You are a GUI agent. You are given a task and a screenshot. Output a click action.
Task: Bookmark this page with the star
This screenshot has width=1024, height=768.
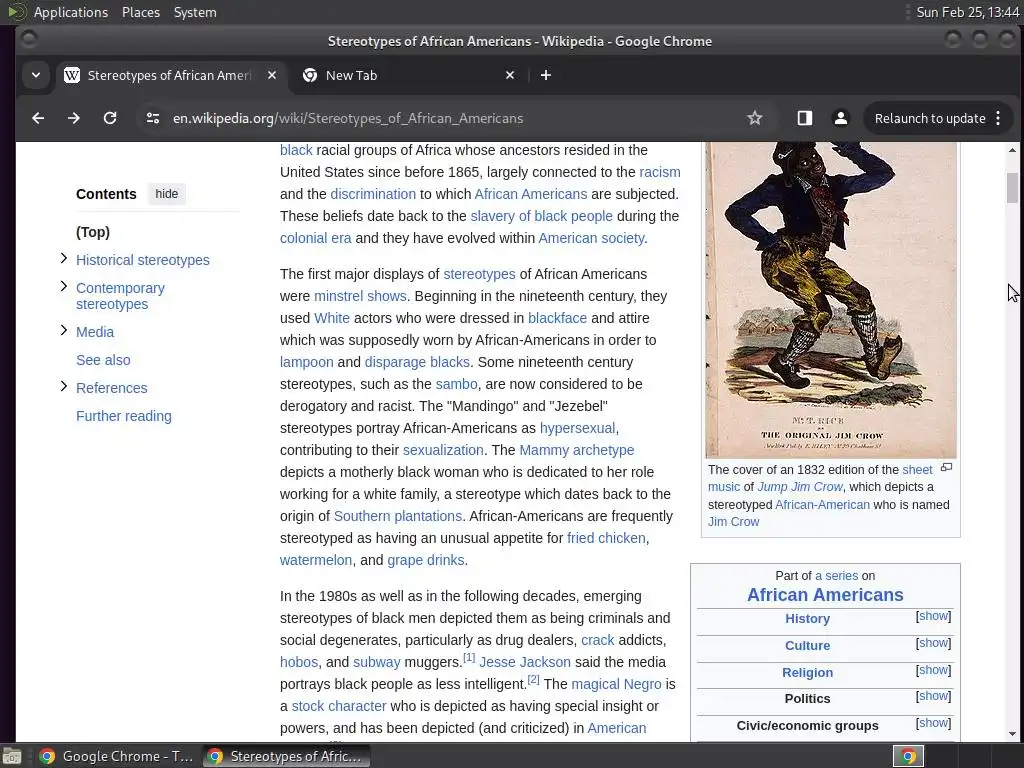[x=755, y=118]
